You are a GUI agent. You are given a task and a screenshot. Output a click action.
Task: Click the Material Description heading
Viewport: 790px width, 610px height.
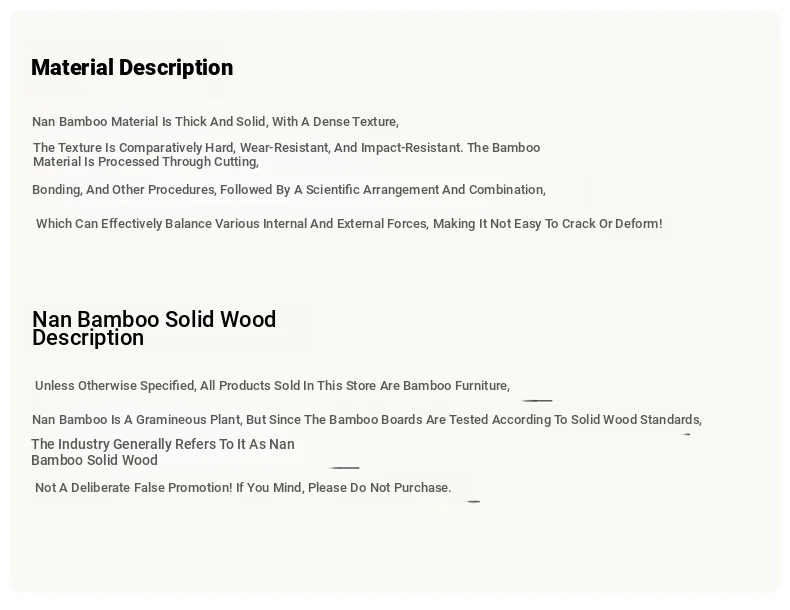(x=132, y=67)
